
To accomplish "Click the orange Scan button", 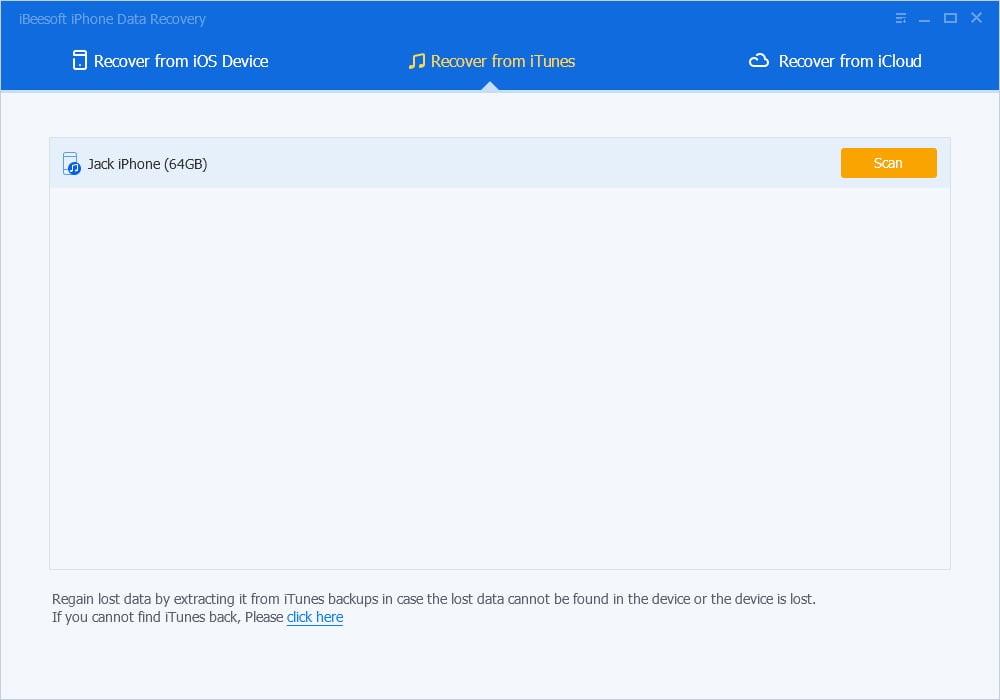I will point(888,163).
